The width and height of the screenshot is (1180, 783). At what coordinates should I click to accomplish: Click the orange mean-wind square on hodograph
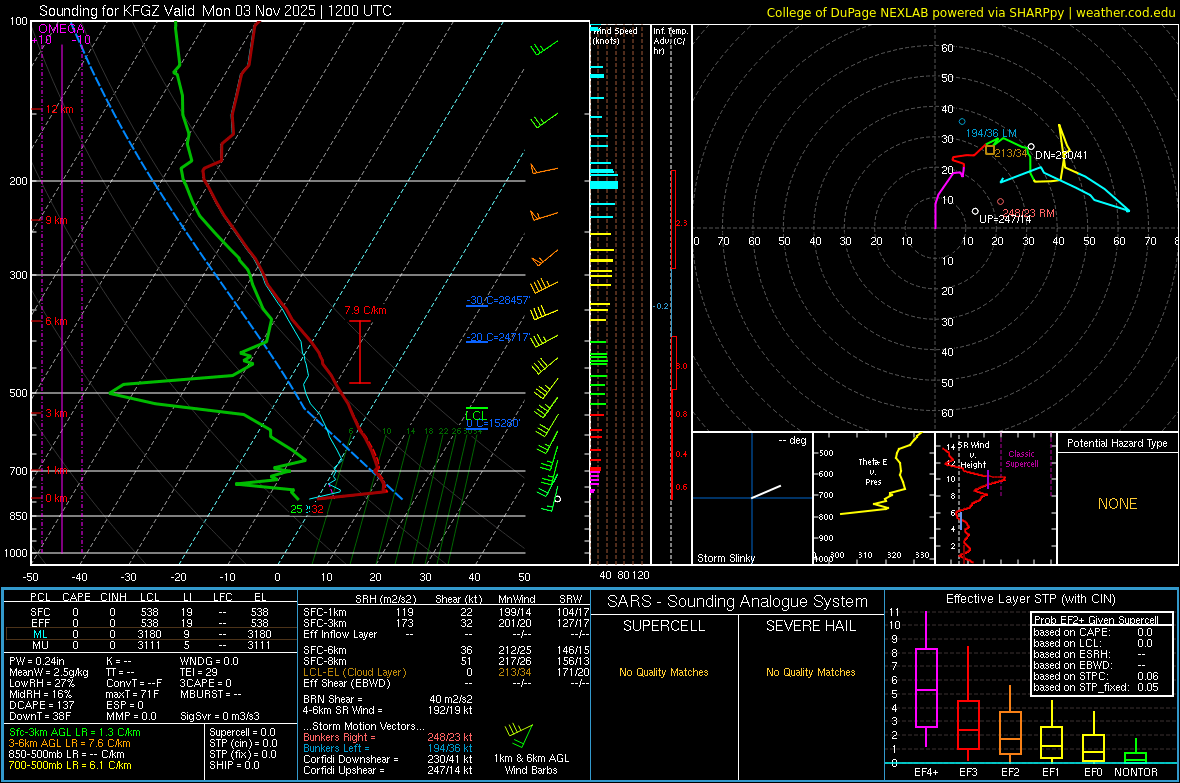click(x=990, y=151)
